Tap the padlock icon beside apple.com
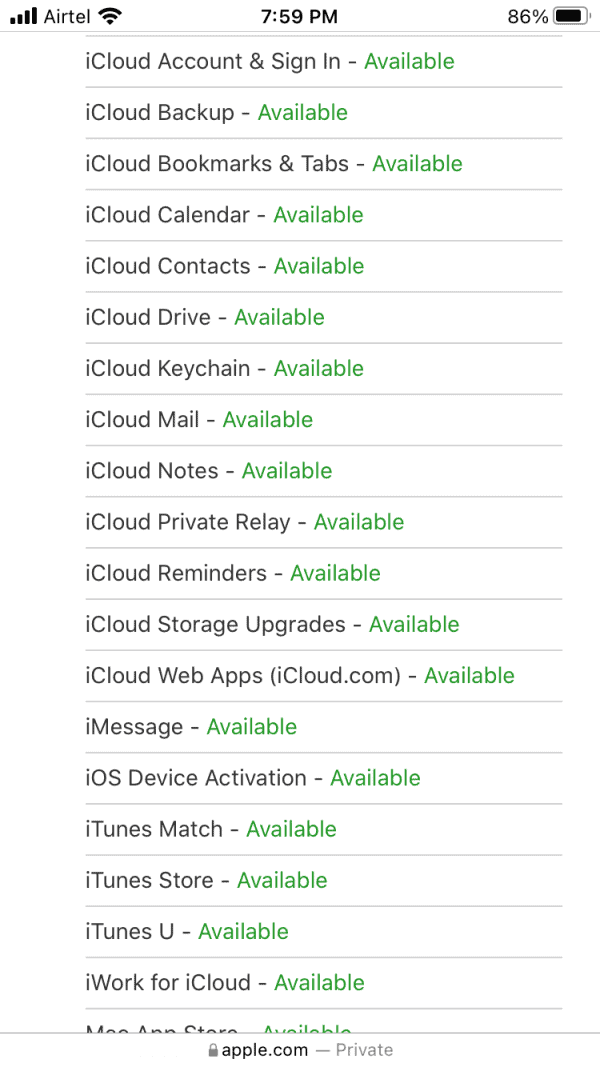The height and width of the screenshot is (1067, 600). [213, 1049]
